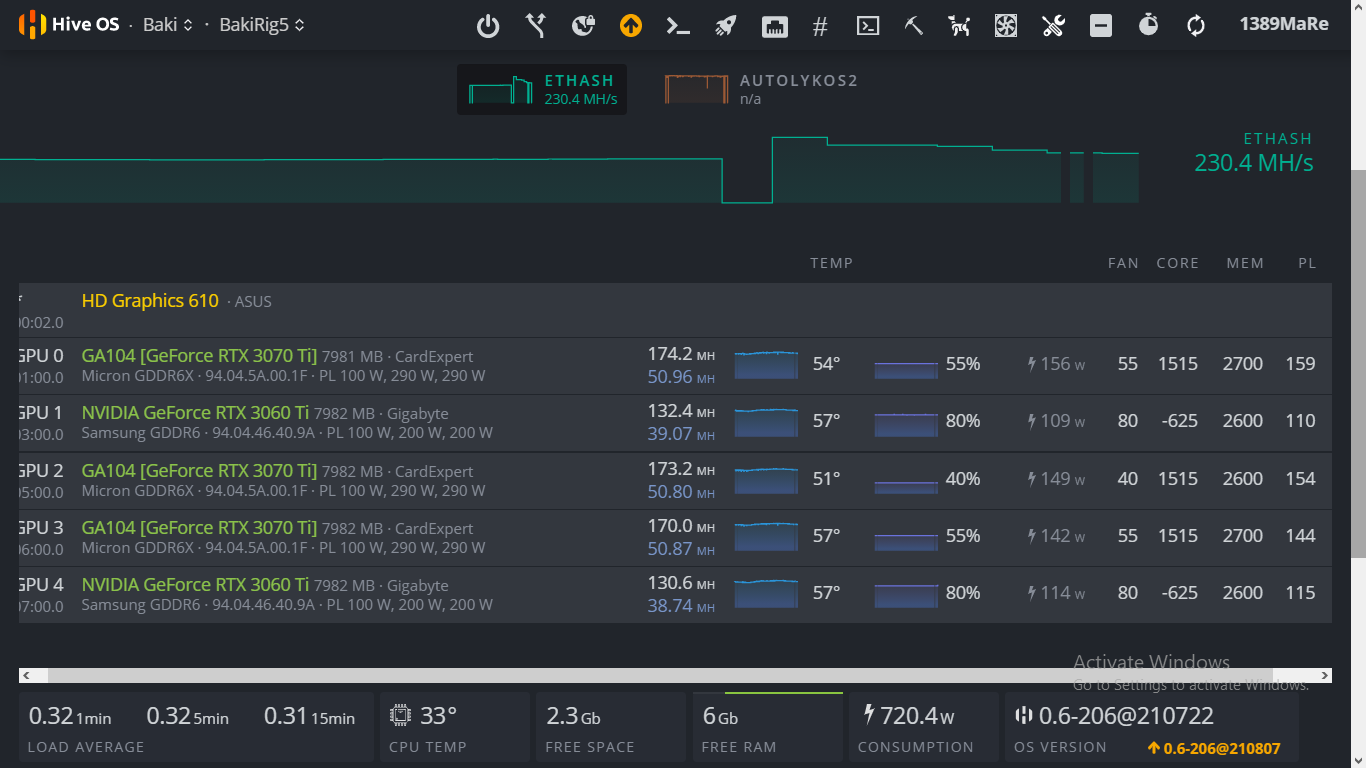Click the hash tag icon
This screenshot has width=1366, height=768.
click(820, 27)
